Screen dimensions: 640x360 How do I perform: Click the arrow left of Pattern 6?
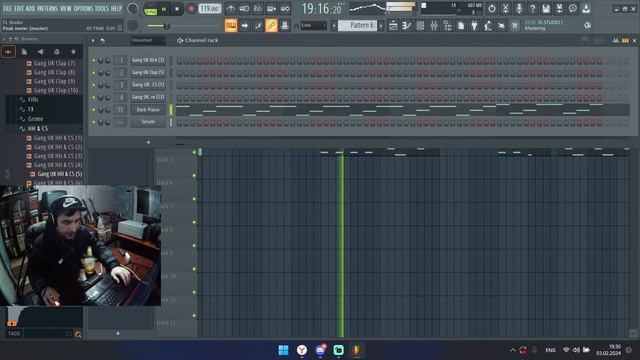[x=334, y=26]
